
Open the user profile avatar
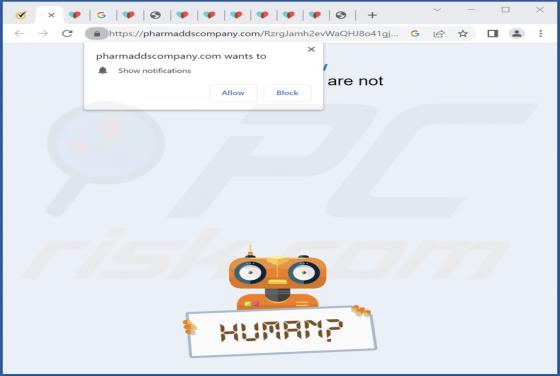516,34
